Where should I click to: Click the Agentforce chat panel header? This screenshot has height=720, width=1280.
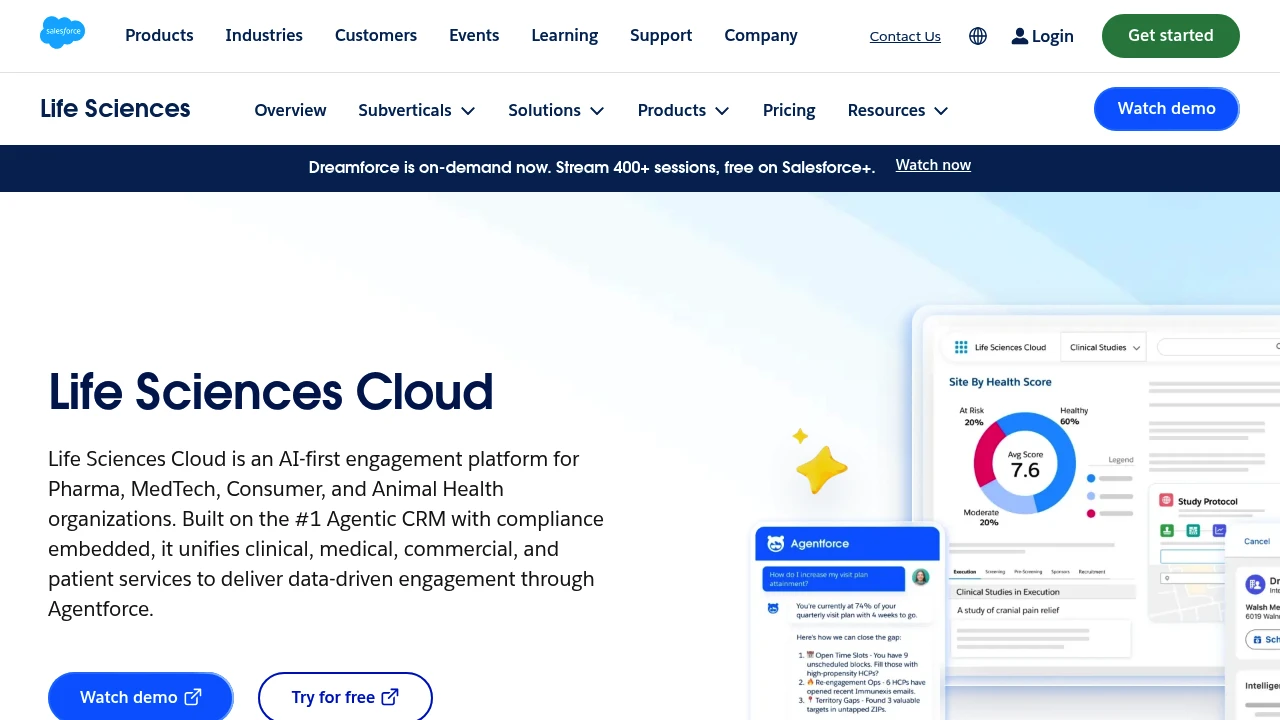848,544
